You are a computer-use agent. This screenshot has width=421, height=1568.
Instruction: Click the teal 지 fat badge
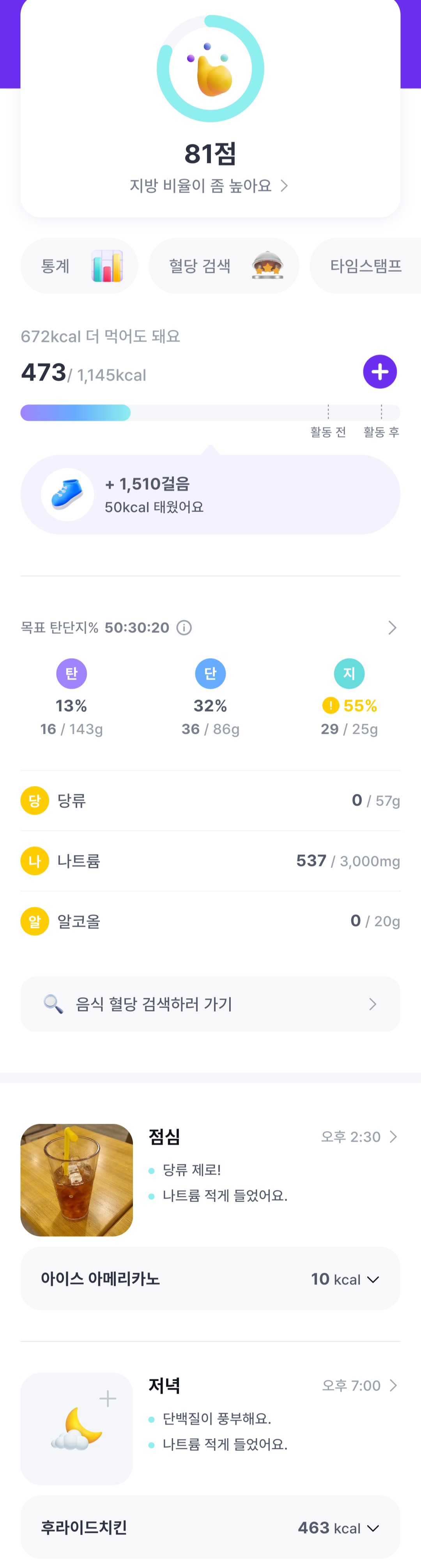click(348, 673)
